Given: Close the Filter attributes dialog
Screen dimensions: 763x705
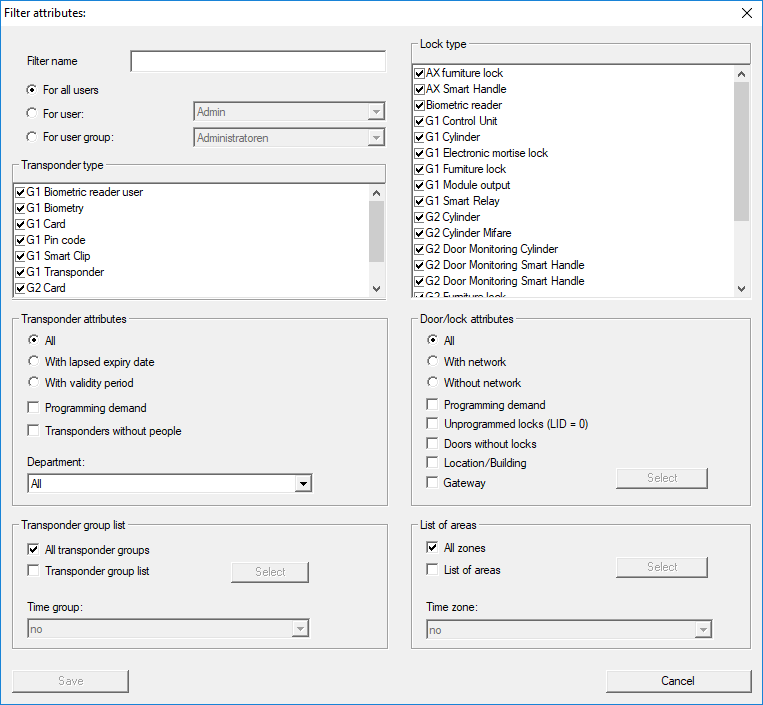Looking at the screenshot, I should click(745, 13).
